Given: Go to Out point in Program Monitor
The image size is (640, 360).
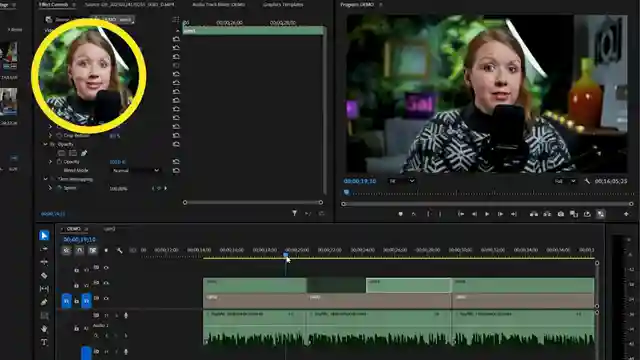Looking at the screenshot, I should [514, 214].
